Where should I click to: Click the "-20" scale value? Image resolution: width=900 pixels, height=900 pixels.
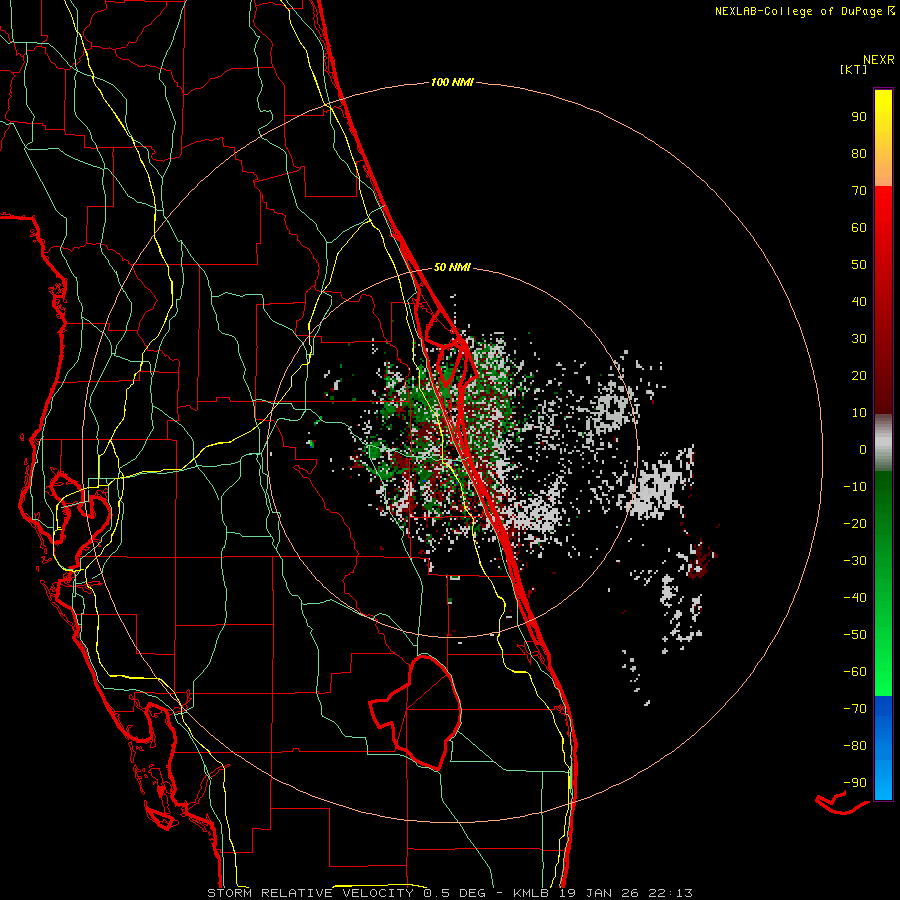click(855, 523)
